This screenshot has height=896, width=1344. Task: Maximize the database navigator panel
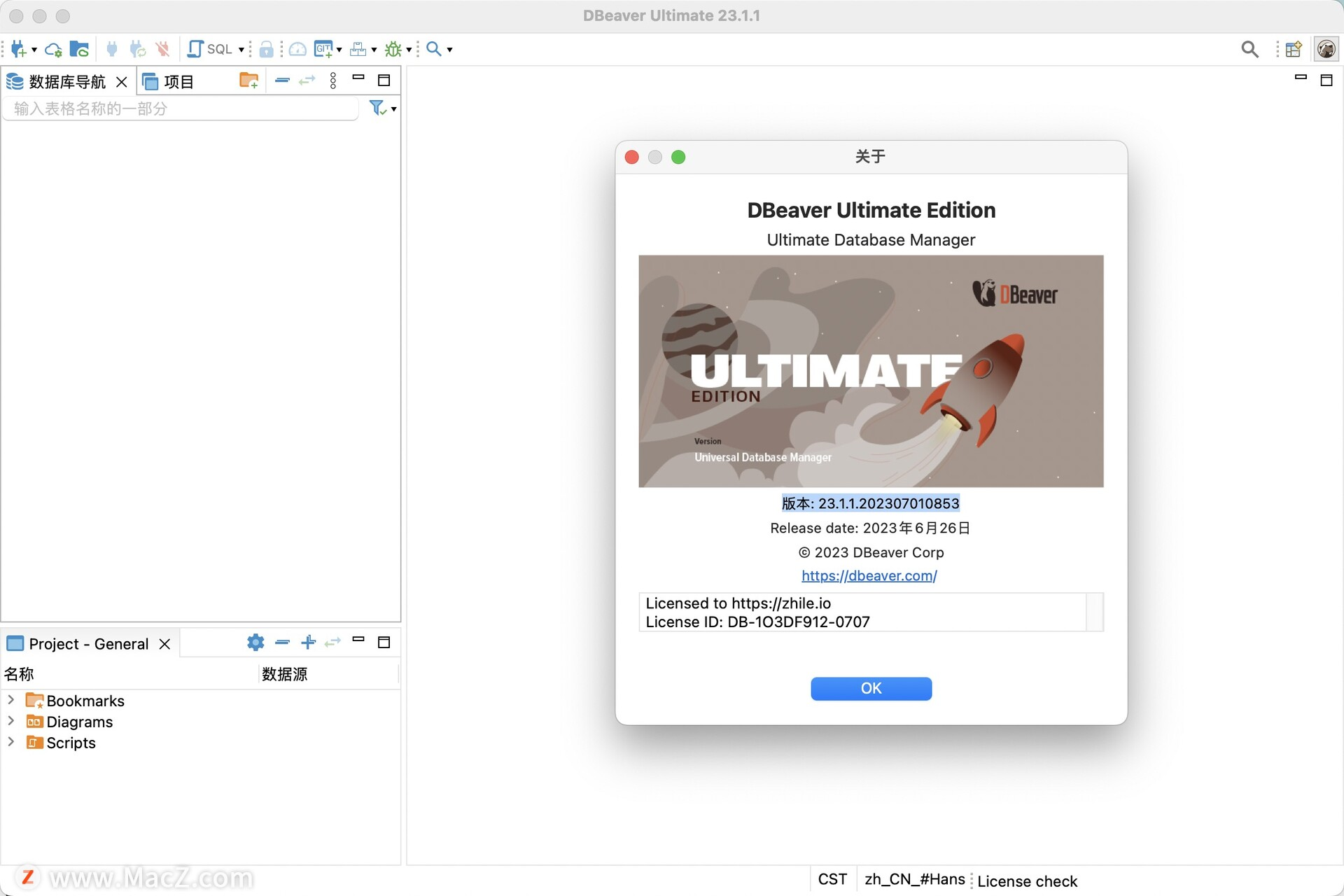tap(384, 80)
